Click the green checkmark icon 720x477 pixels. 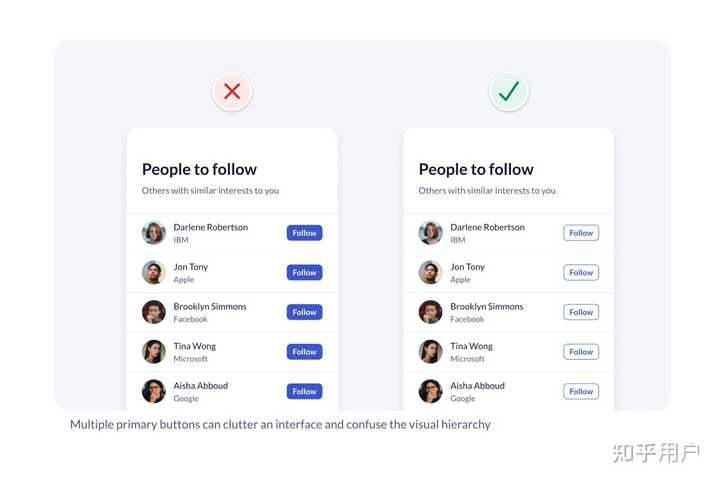(509, 92)
